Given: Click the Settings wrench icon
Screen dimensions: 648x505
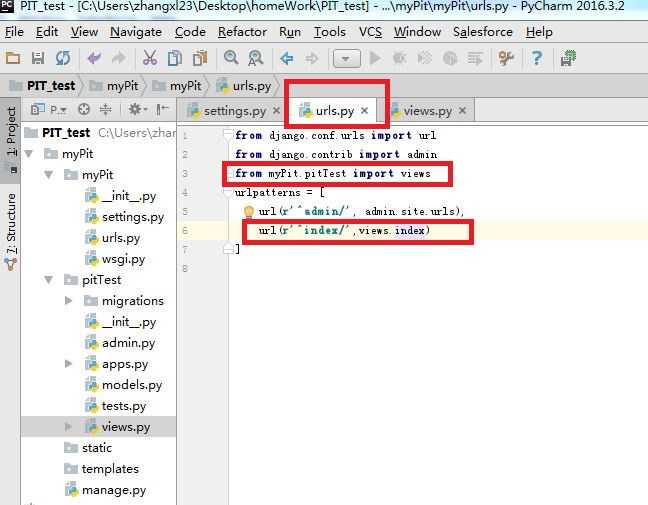Looking at the screenshot, I should (x=506, y=58).
